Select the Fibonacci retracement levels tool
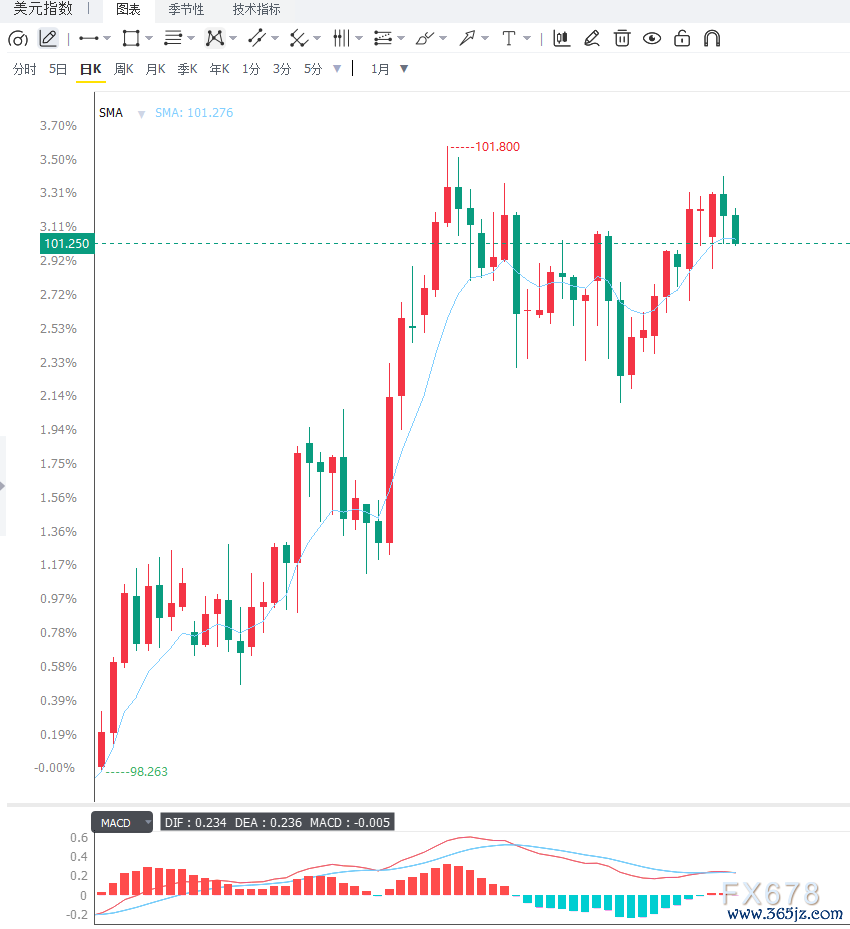This screenshot has width=850, height=929. click(x=383, y=39)
